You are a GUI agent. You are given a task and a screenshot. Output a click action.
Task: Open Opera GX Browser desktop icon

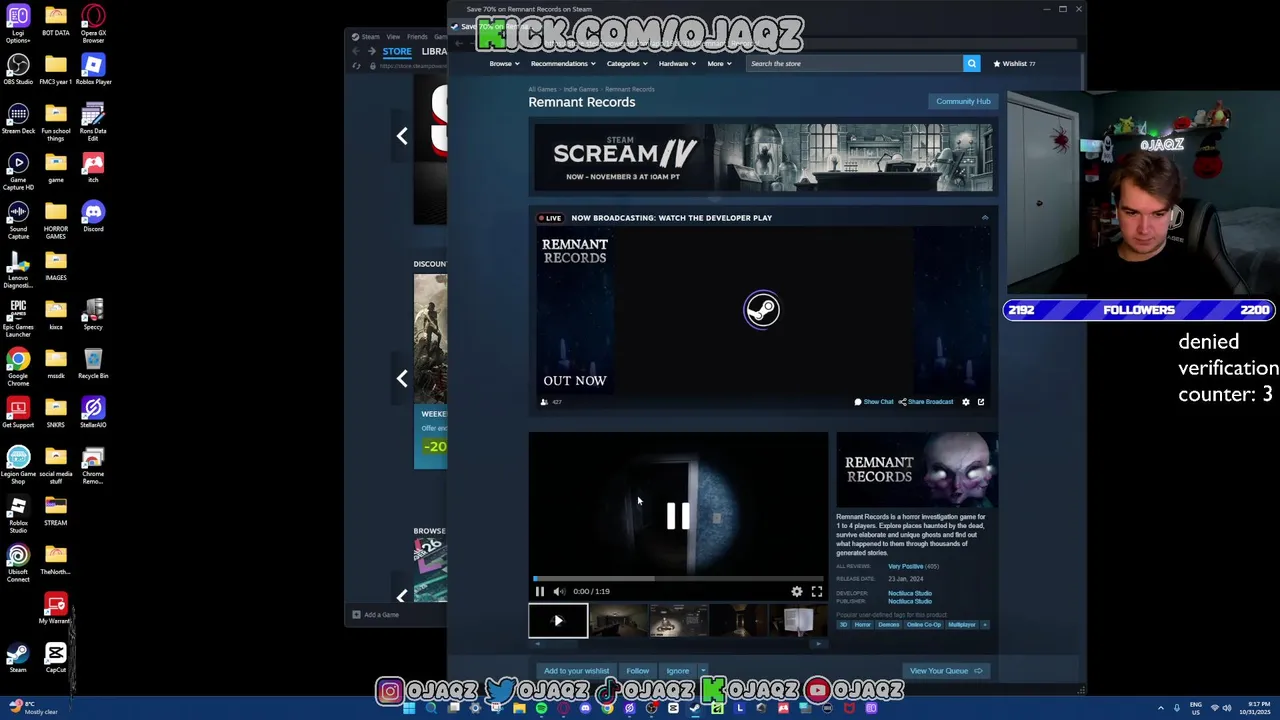click(93, 23)
